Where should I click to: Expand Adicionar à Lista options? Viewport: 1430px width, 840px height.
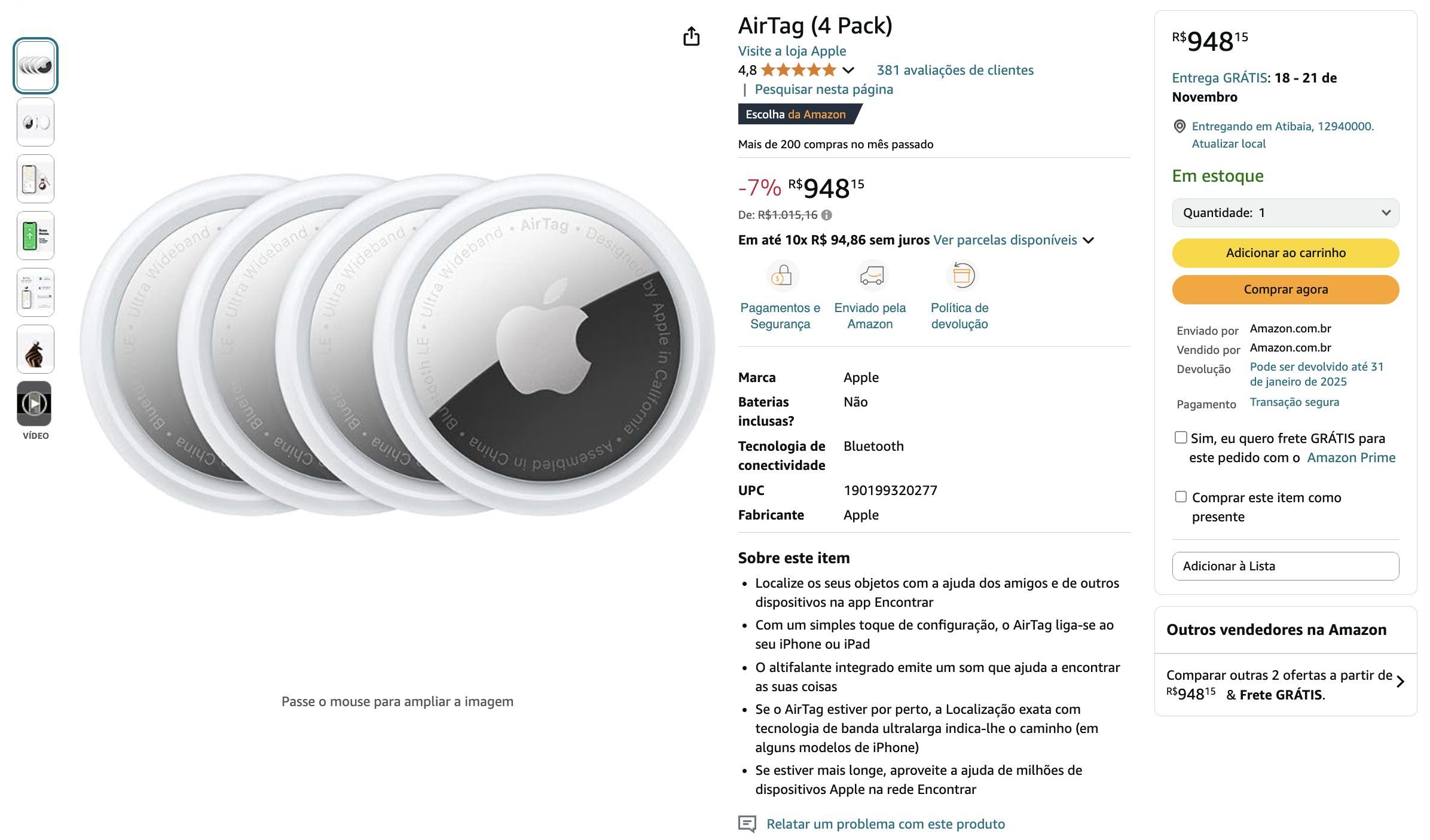pyautogui.click(x=1285, y=566)
